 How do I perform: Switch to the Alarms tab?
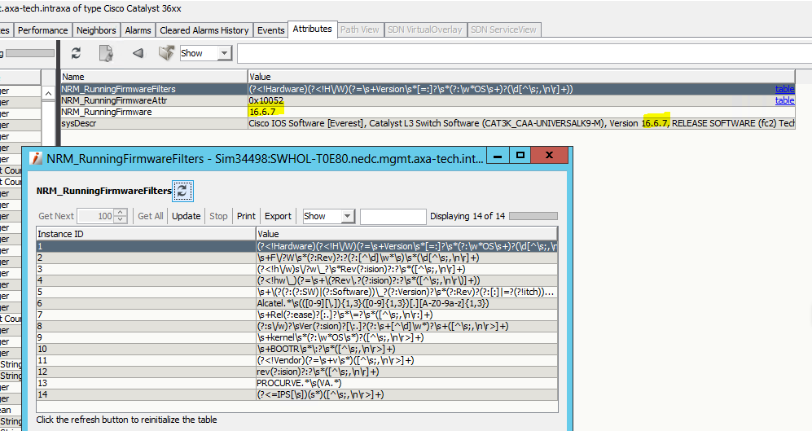tap(138, 30)
